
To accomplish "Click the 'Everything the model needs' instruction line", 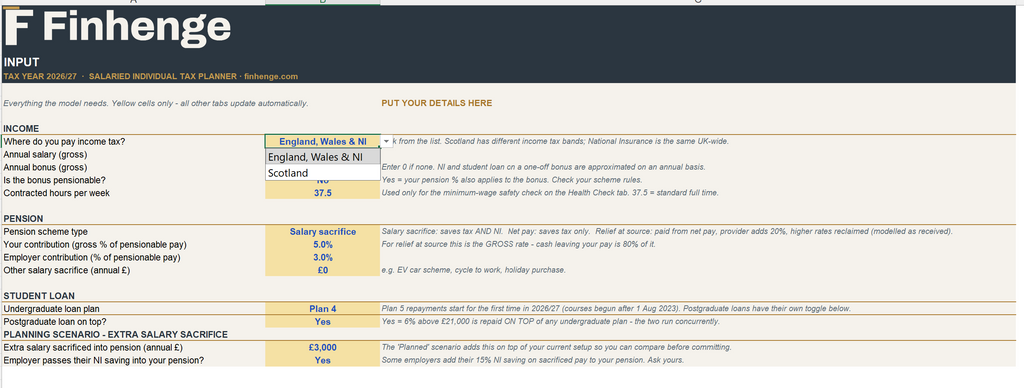I will coord(155,103).
